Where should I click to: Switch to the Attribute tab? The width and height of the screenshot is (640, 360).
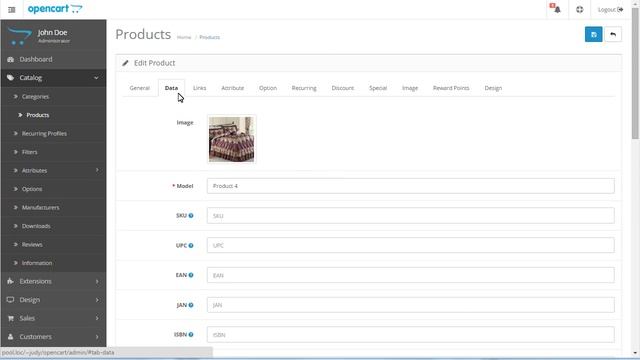point(233,88)
